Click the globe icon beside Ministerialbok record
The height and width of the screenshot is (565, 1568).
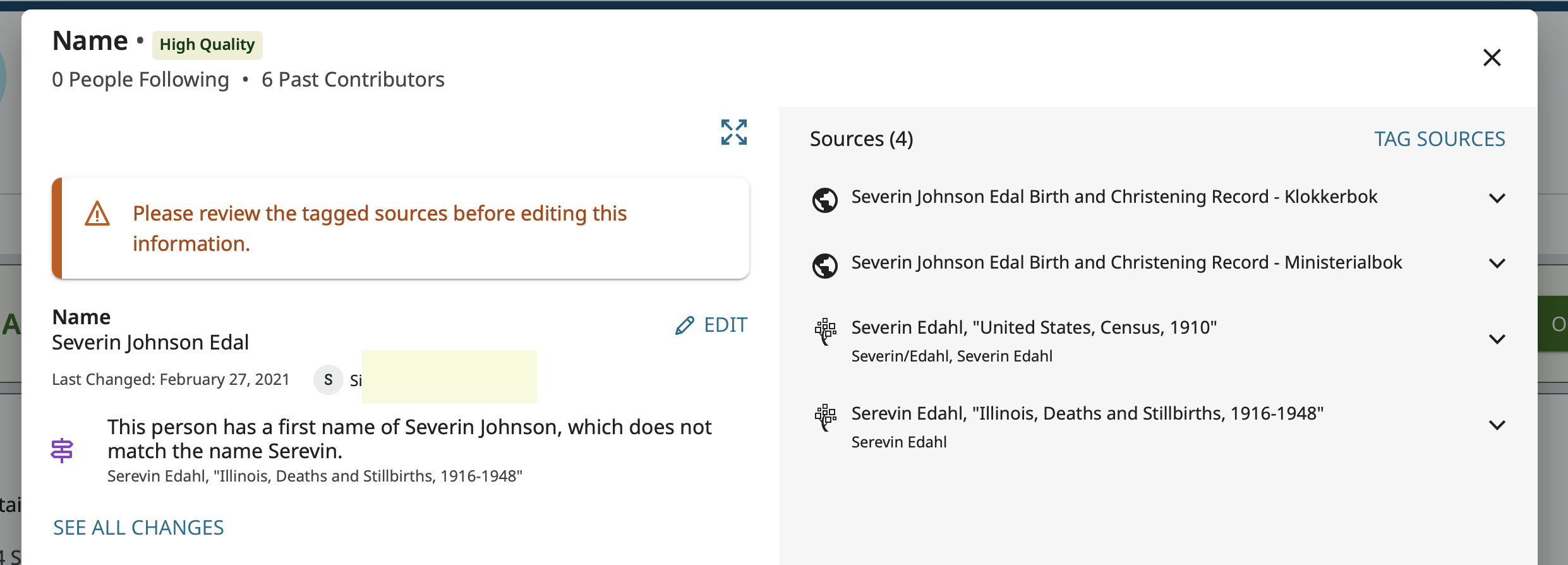pyautogui.click(x=824, y=265)
